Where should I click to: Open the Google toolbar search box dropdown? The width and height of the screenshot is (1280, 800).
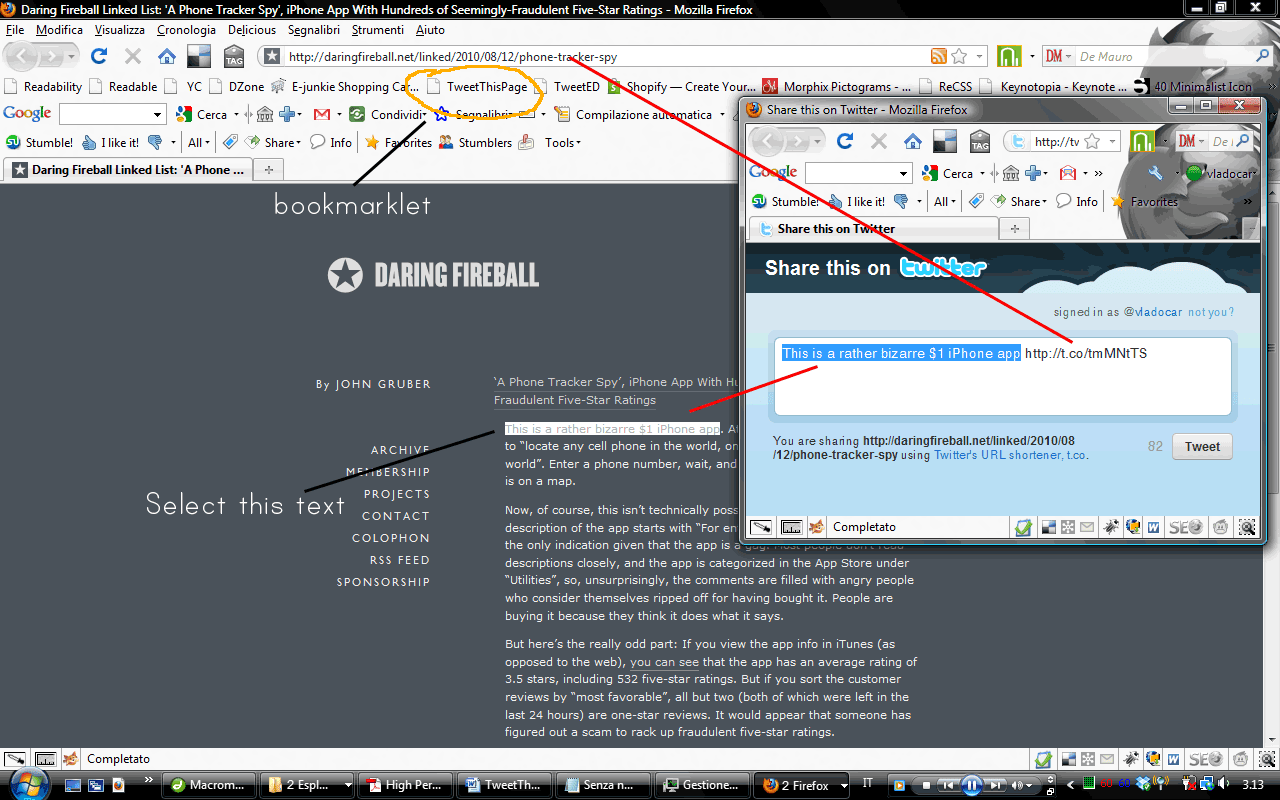pyautogui.click(x=158, y=115)
